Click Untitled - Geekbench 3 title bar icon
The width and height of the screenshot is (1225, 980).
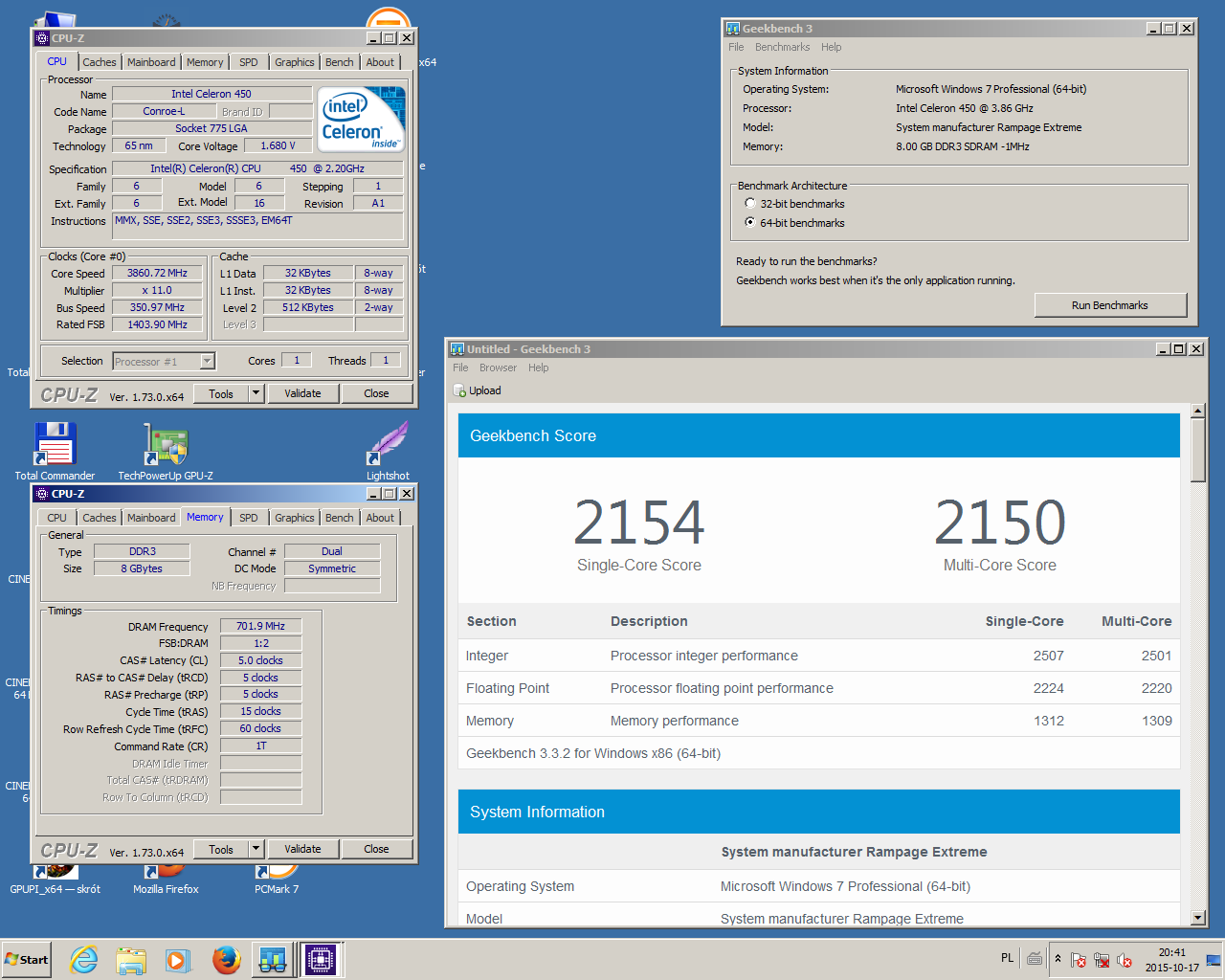point(457,349)
